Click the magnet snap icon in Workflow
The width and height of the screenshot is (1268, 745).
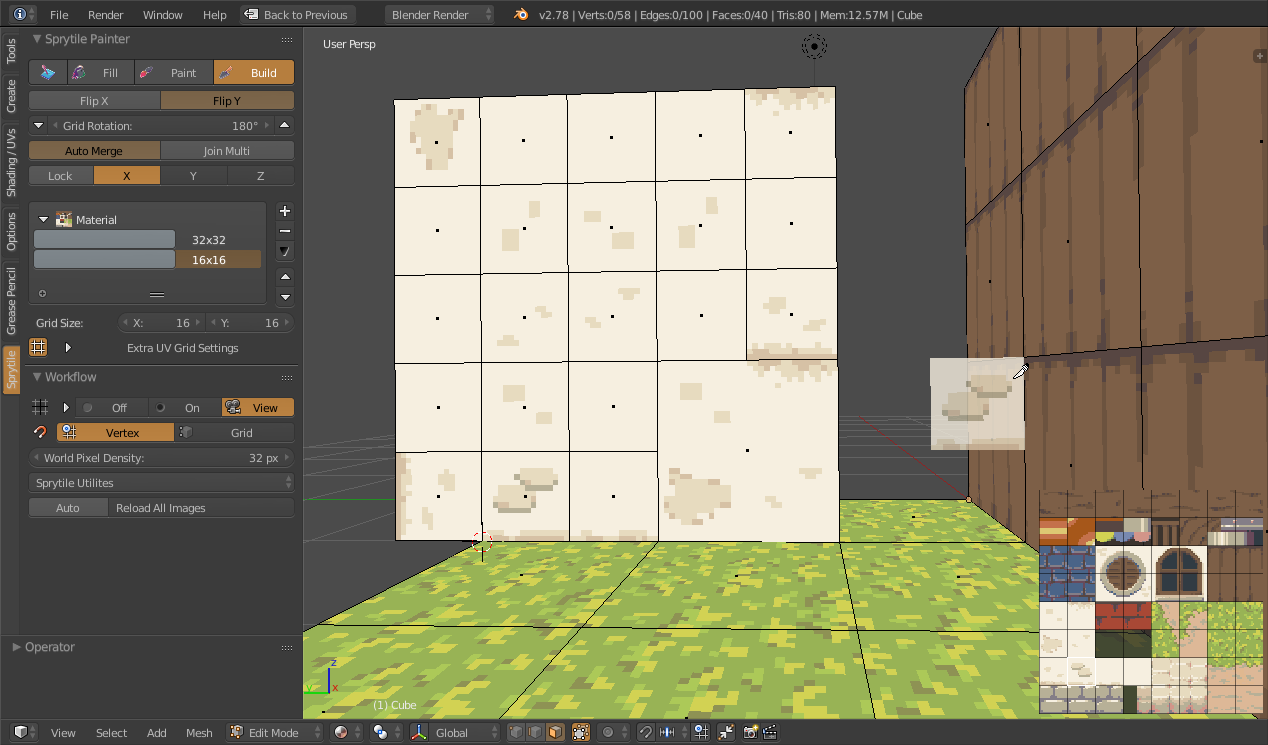click(40, 433)
